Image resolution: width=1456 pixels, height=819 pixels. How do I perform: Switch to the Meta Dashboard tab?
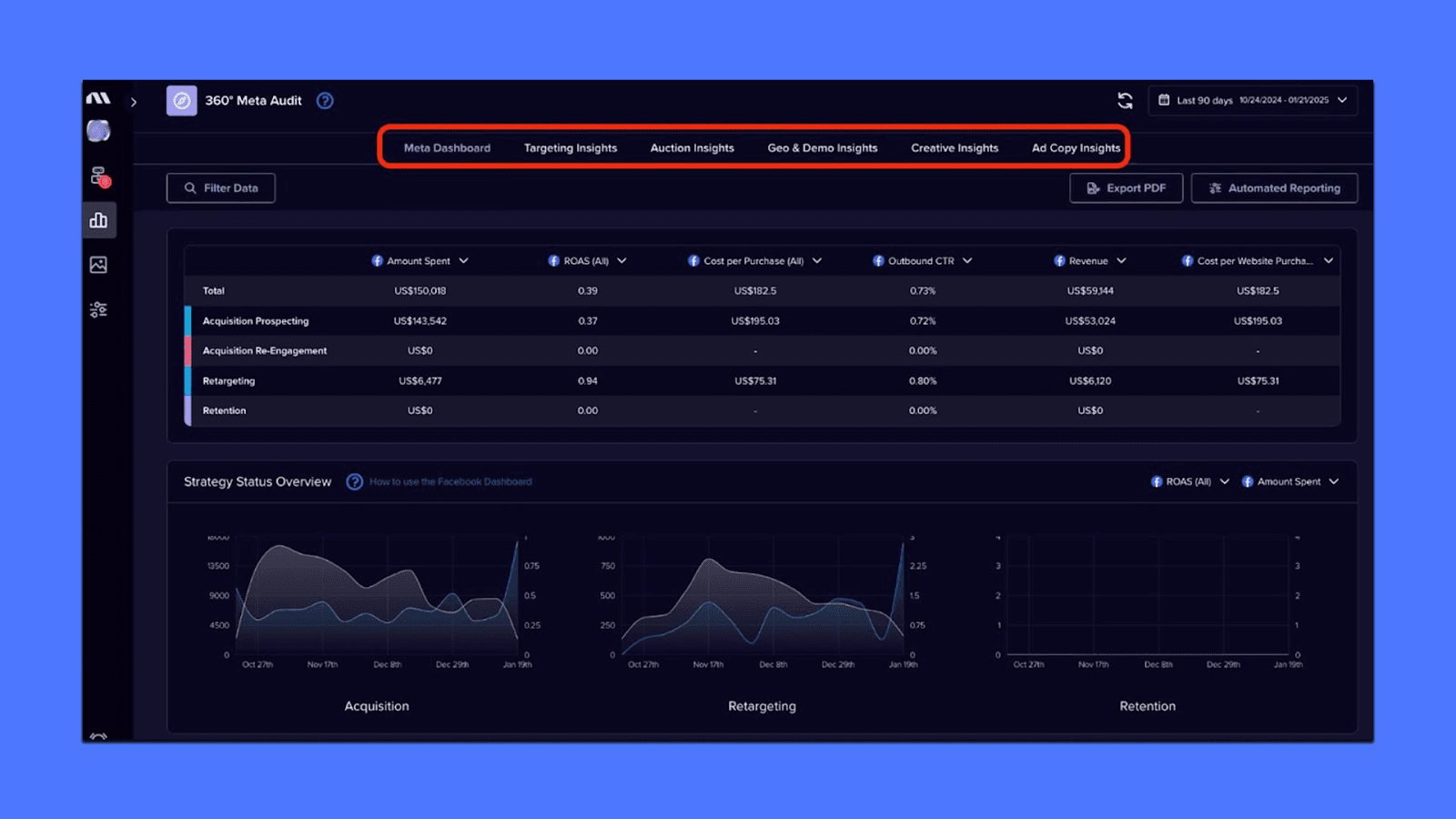click(x=447, y=147)
